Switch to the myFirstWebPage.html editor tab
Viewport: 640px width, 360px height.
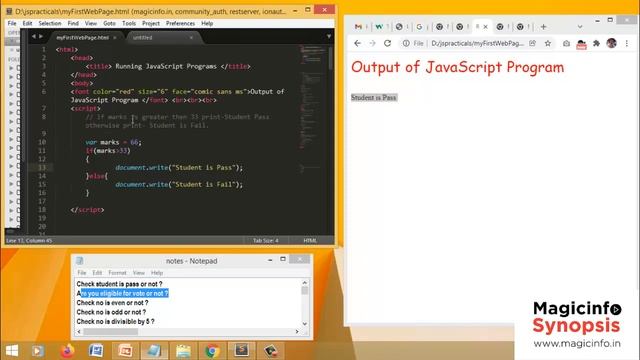(82, 38)
